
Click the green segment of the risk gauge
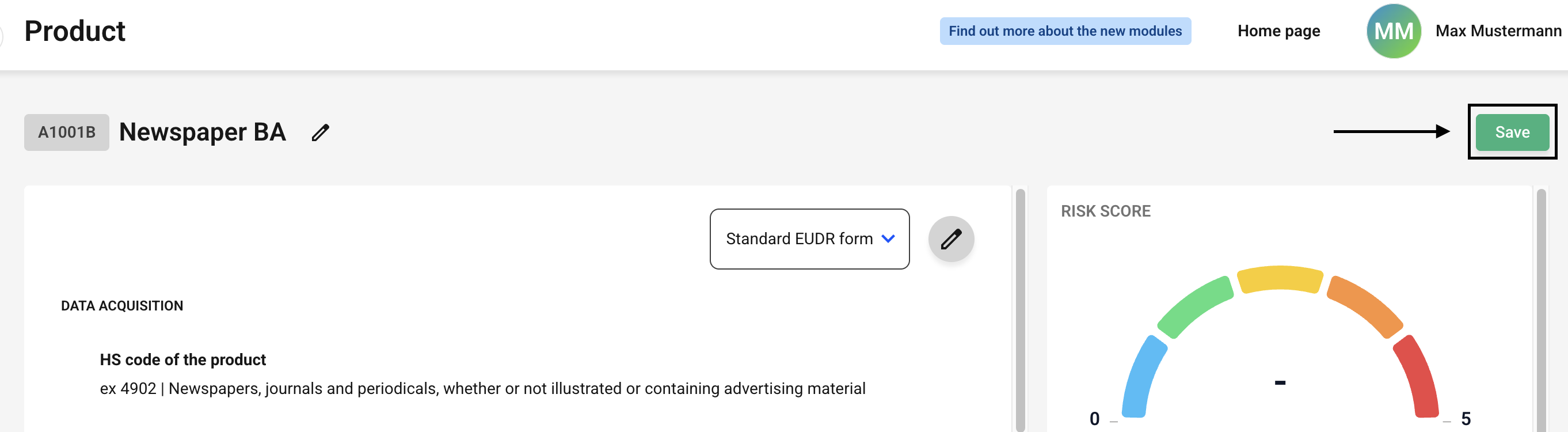pyautogui.click(x=1196, y=306)
